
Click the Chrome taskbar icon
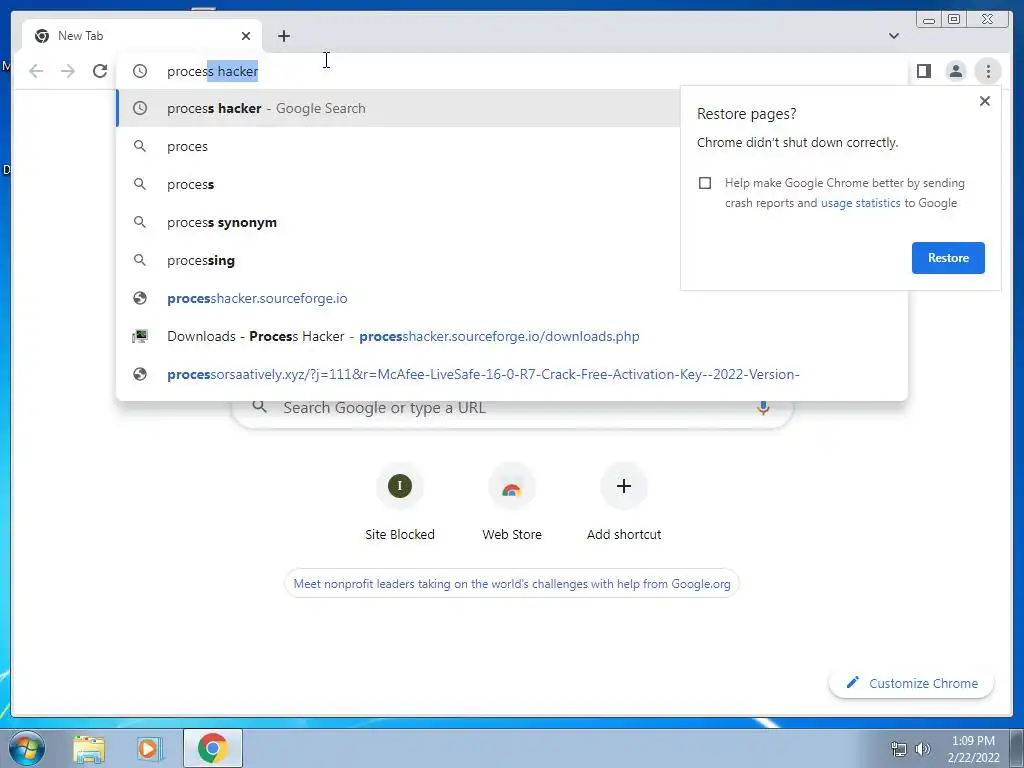coord(213,748)
